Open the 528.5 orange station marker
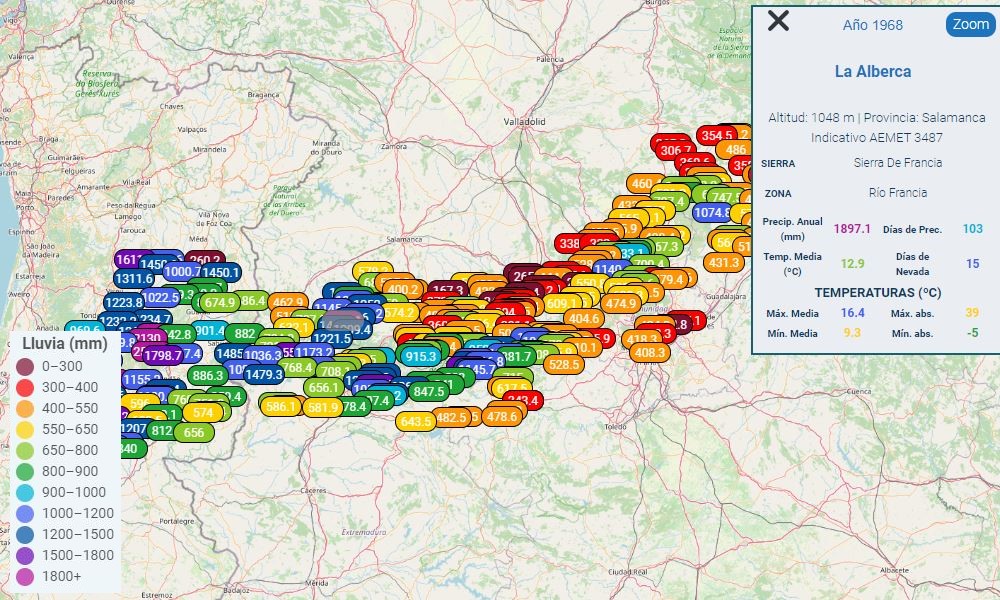The image size is (1000, 600). click(564, 365)
